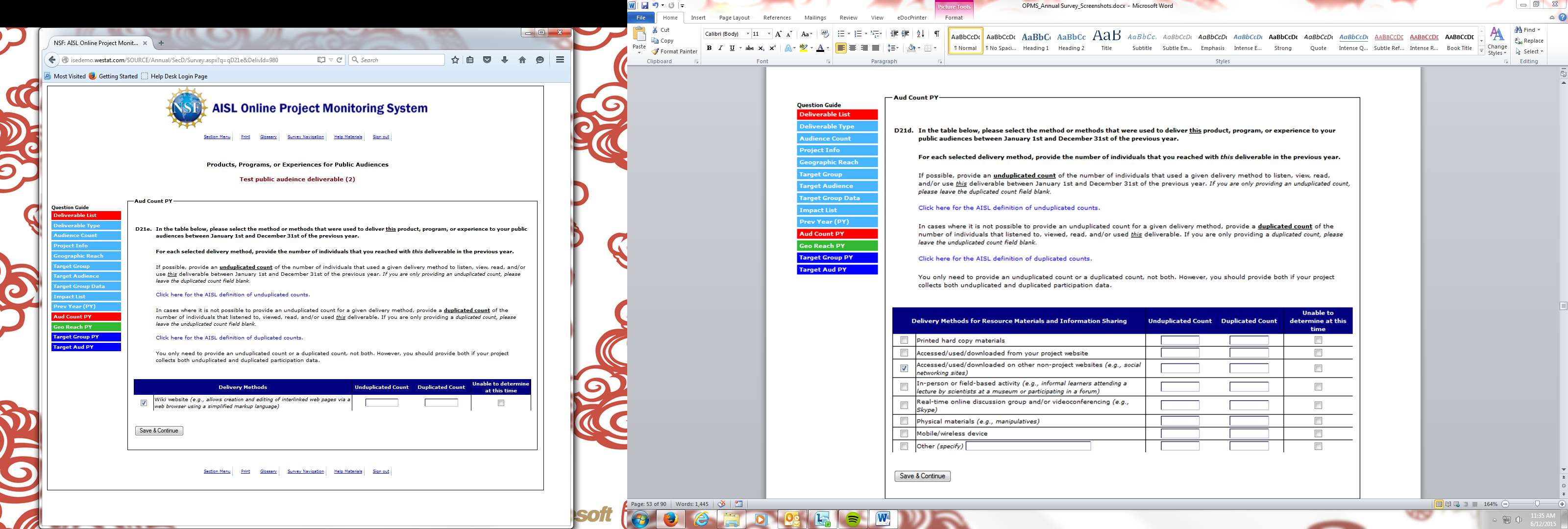Click Firefox home icon in toolbar

522,60
